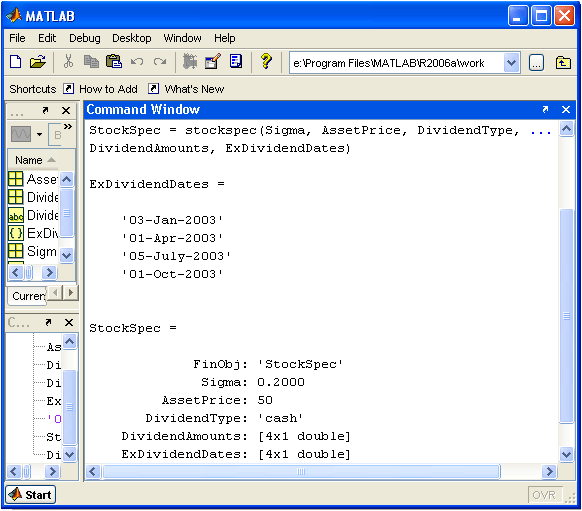Click the '05-July-2003' text in output
582x511 pixels.
point(176,256)
